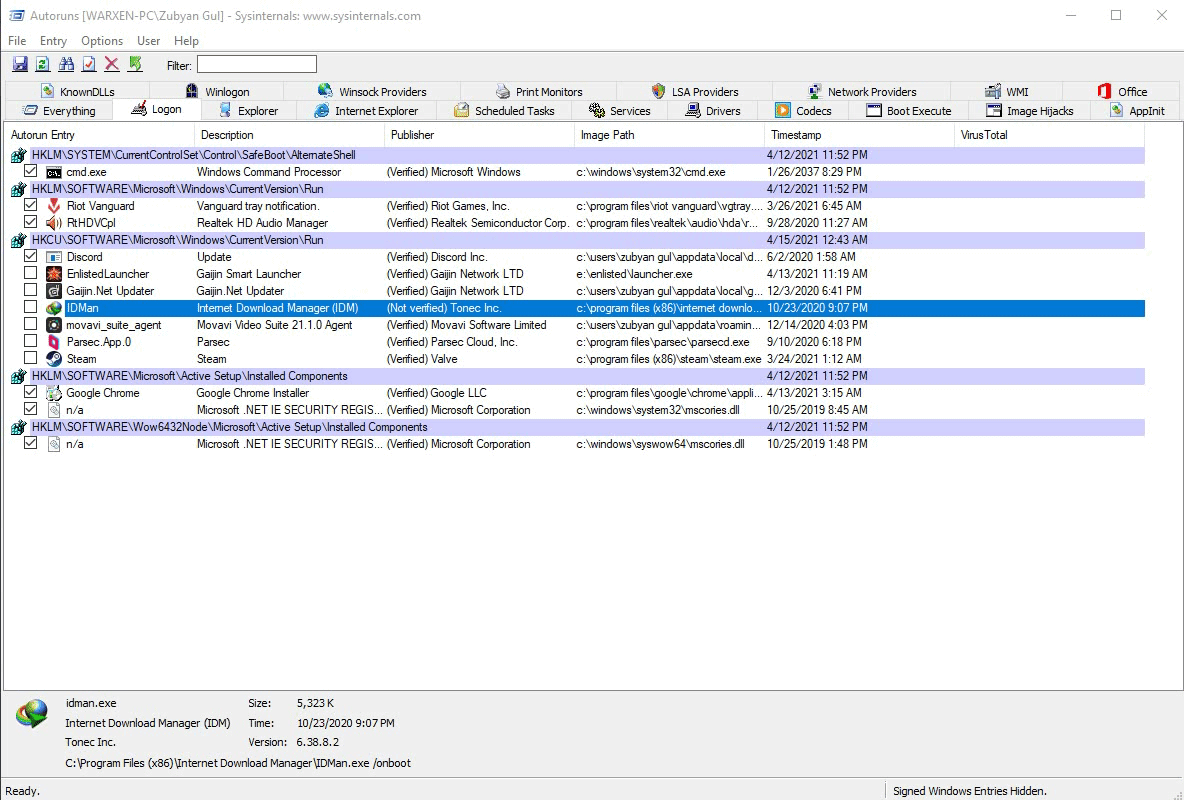Click the green Jump to Entry icon
1184x800 pixels.
pyautogui.click(x=135, y=65)
